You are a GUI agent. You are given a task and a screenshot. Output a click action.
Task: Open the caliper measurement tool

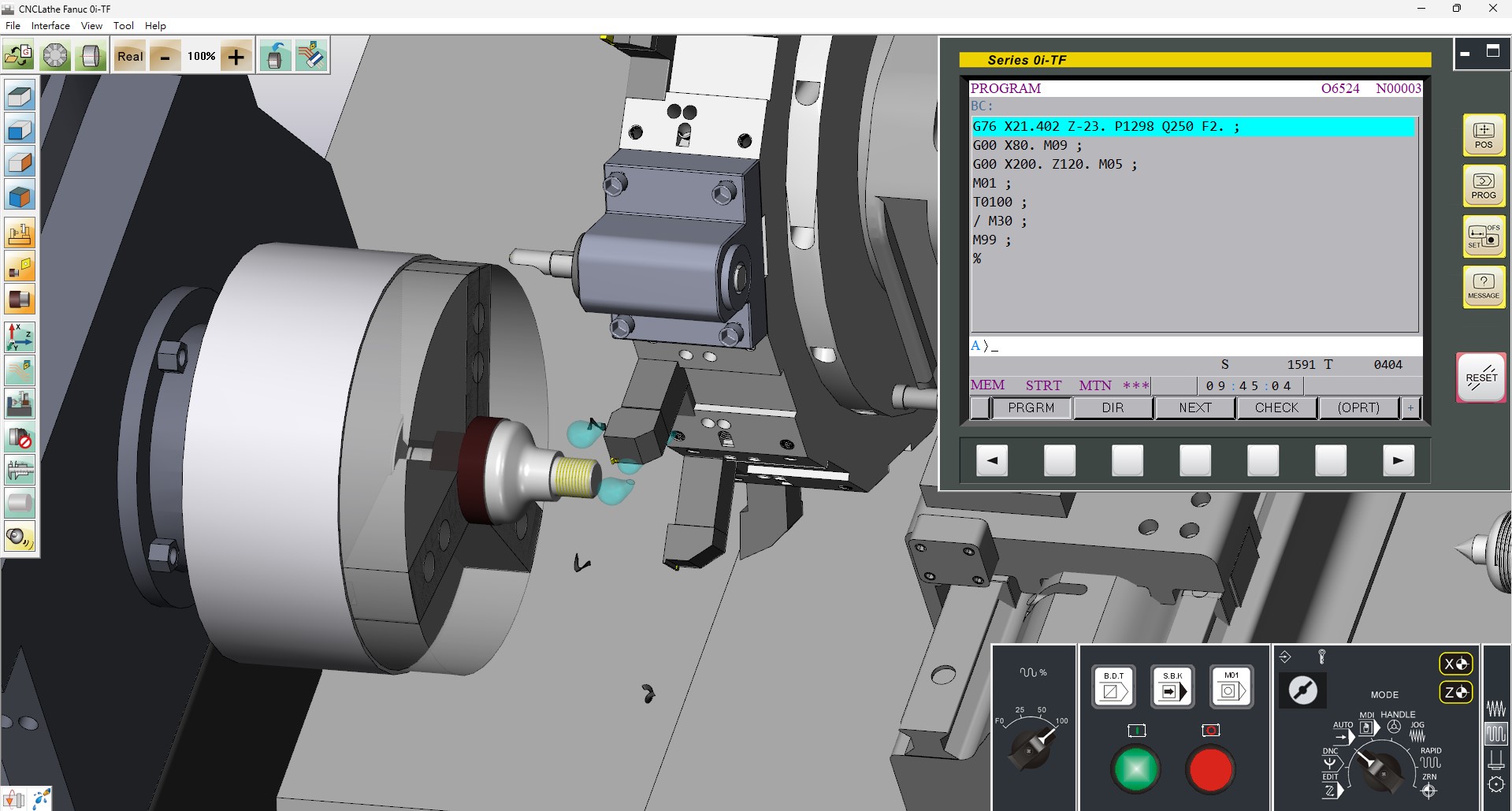coord(20,471)
